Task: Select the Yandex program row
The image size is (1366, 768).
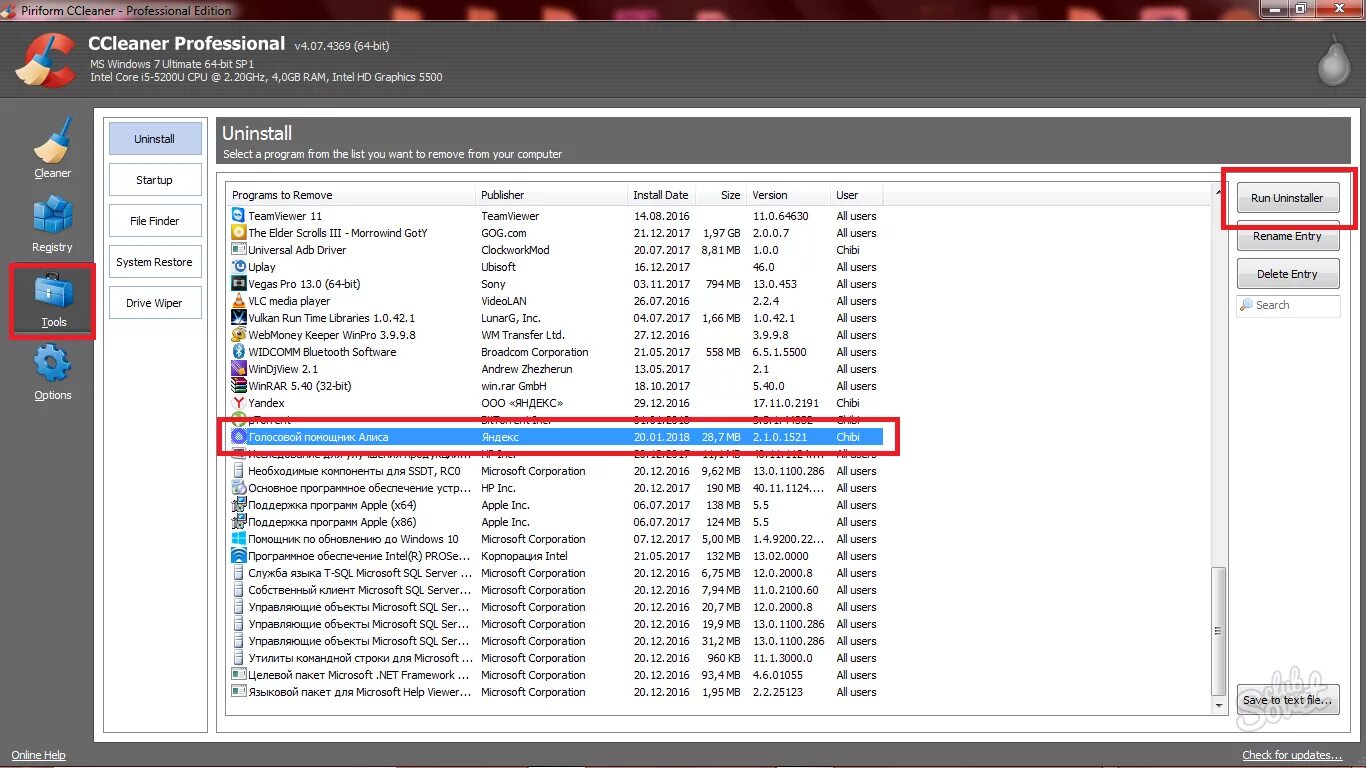Action: coord(556,403)
